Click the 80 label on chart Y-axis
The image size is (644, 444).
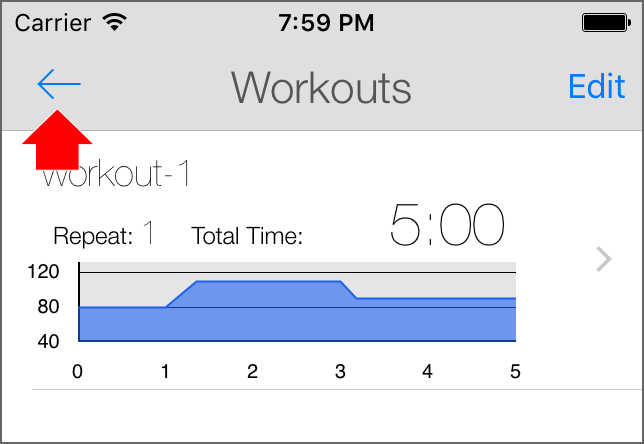pyautogui.click(x=49, y=307)
